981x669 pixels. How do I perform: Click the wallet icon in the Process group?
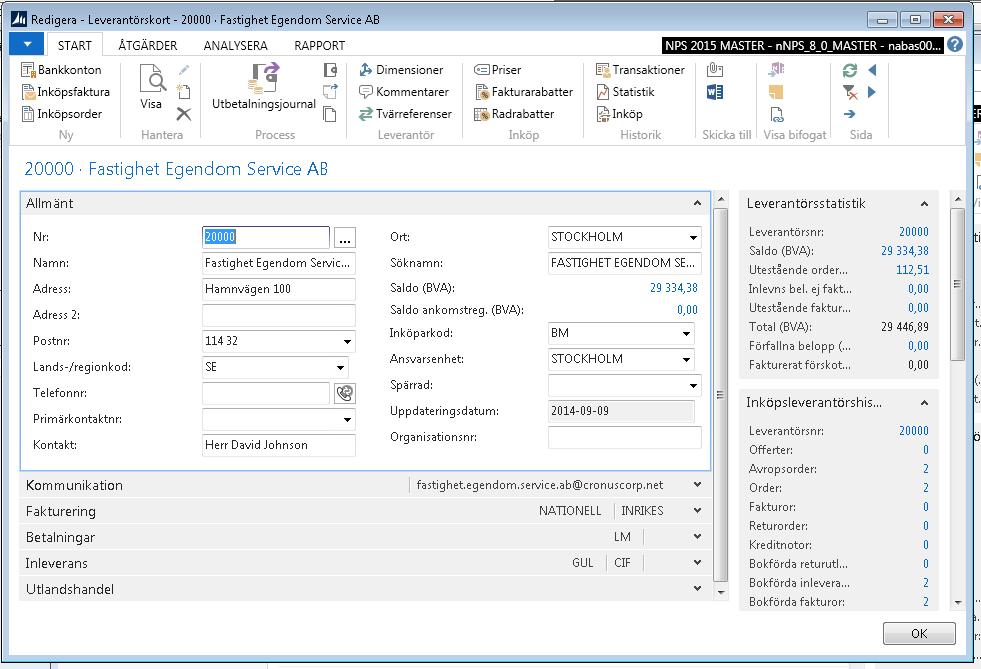click(x=330, y=70)
